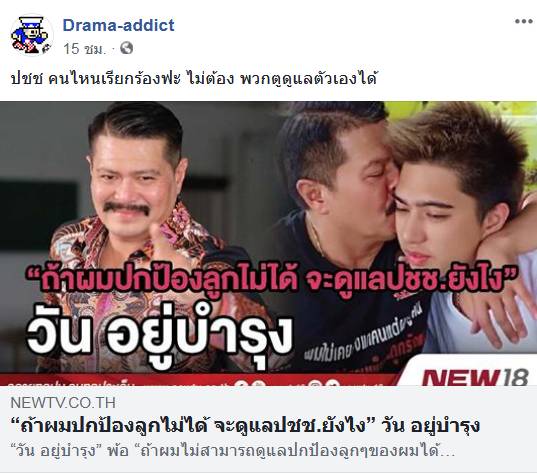Open the NEWTV.CO.TH source domain label
Screen dimensions: 537x474
63,403
